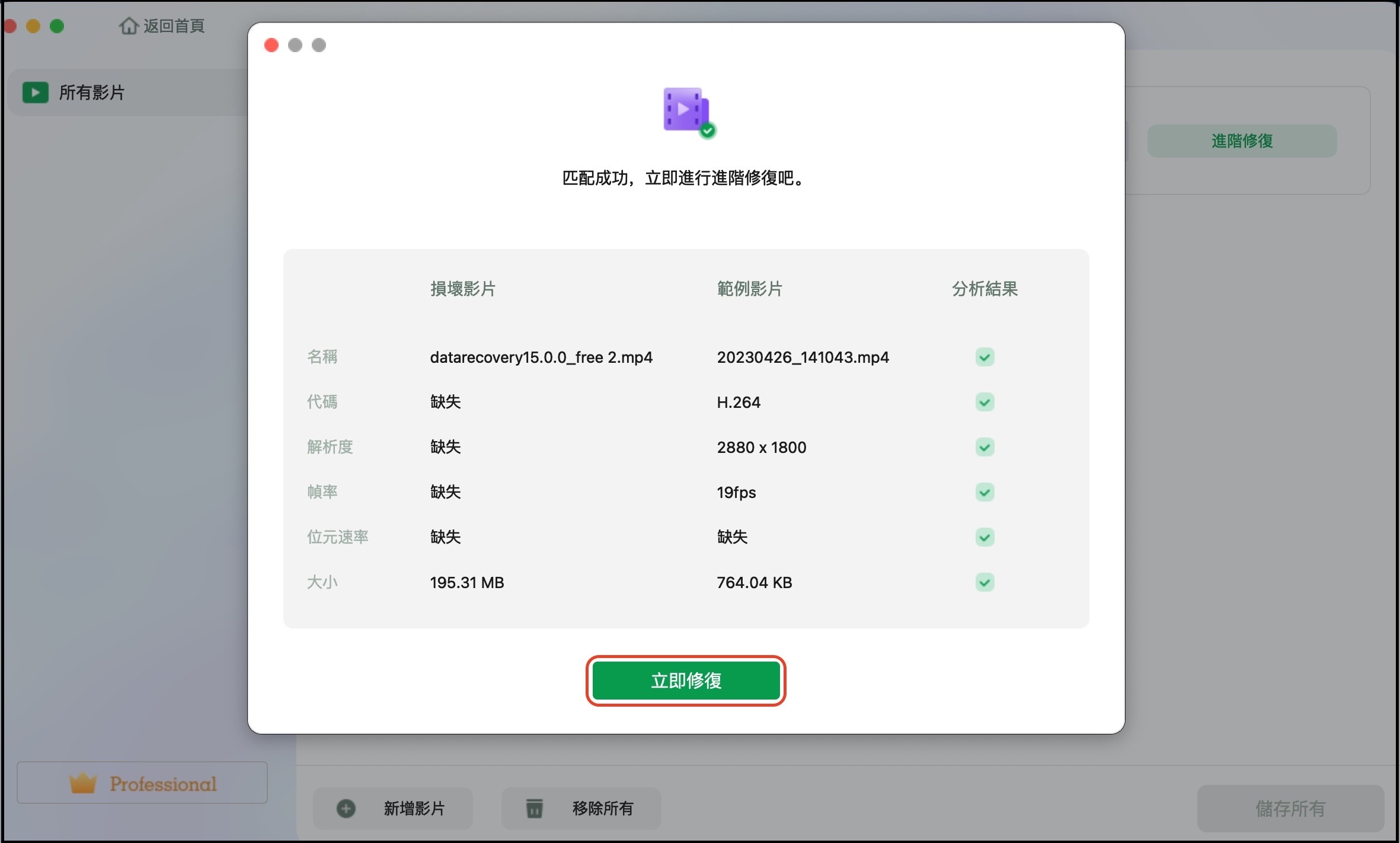
Task: Close the repair dialog with red button
Action: (x=271, y=44)
